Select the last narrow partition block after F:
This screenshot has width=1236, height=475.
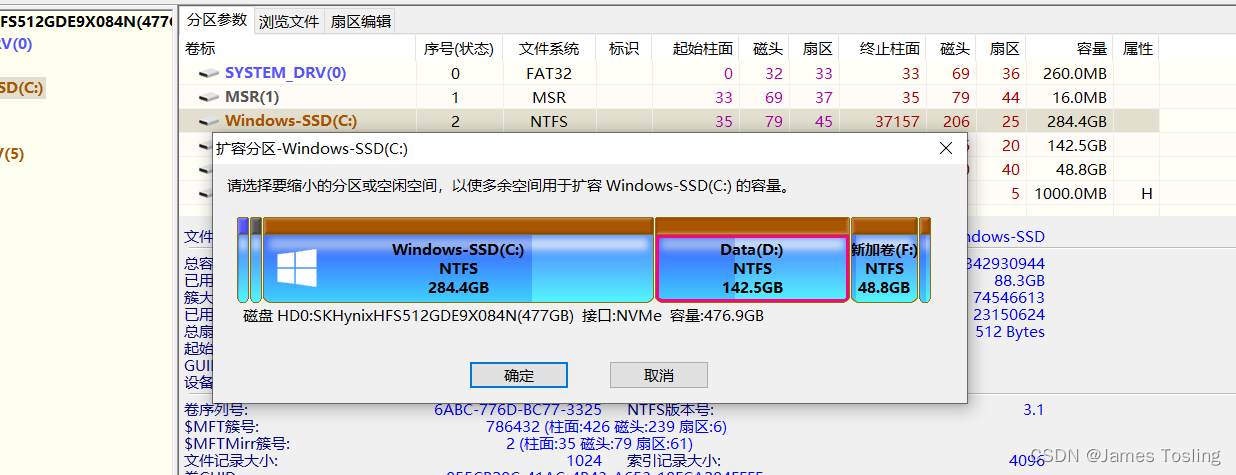pyautogui.click(x=925, y=259)
